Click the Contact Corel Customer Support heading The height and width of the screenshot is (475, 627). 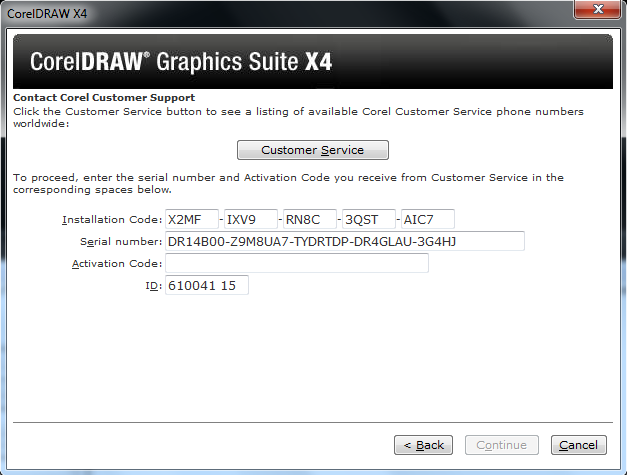104,98
